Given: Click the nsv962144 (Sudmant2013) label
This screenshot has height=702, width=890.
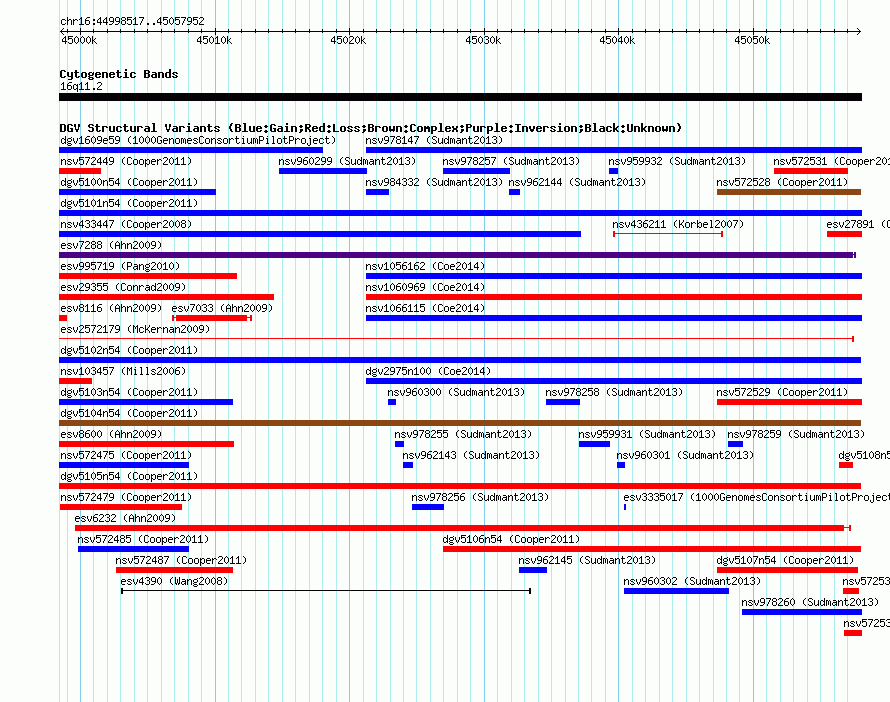Looking at the screenshot, I should [577, 182].
